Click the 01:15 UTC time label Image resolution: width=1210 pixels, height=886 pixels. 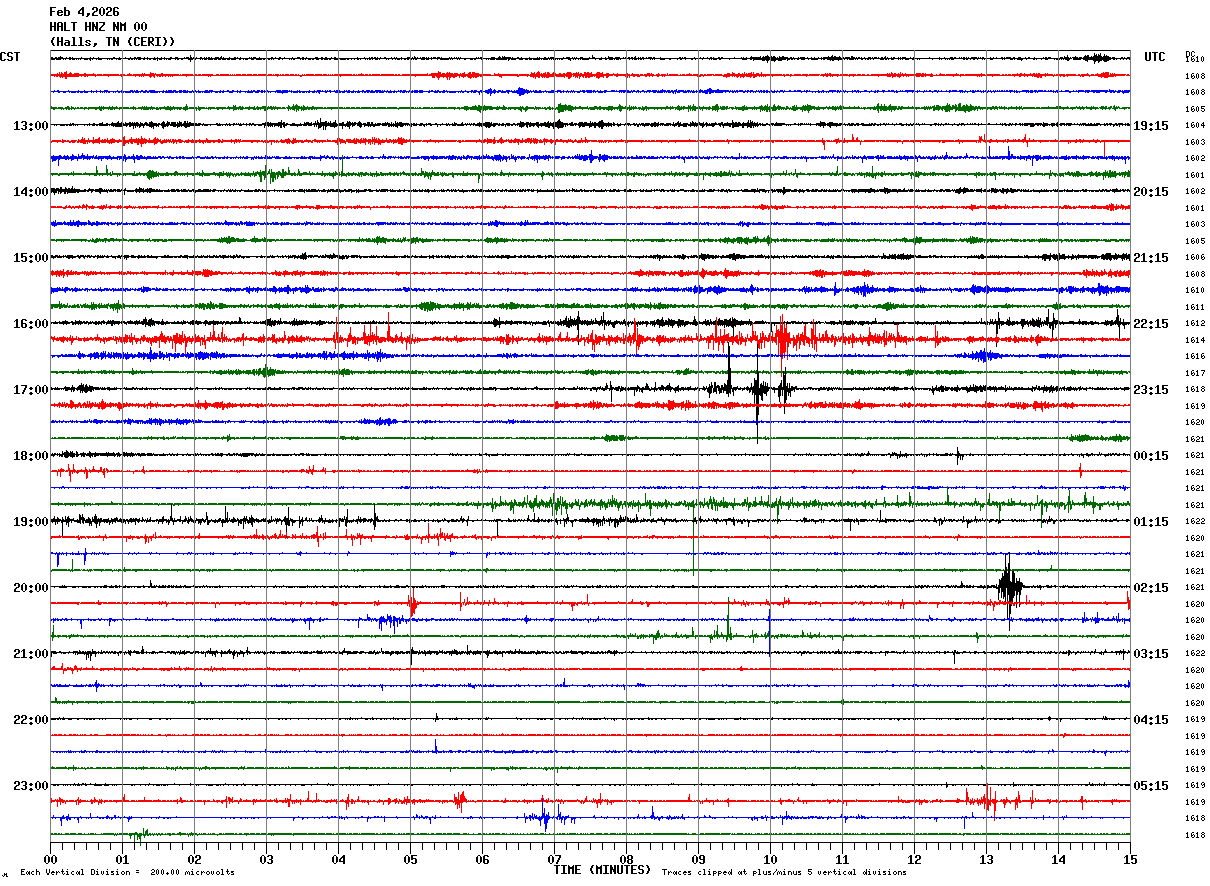pos(1151,522)
